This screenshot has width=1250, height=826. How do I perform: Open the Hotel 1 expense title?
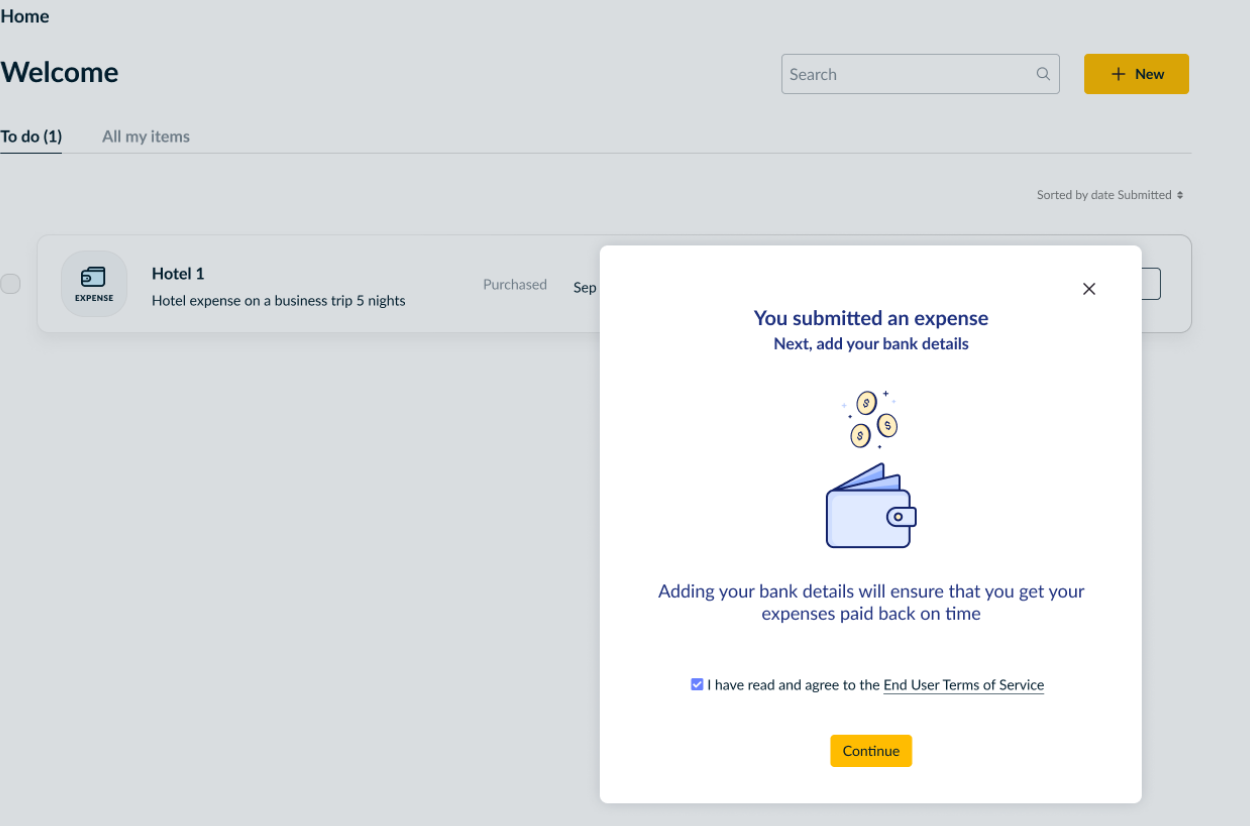(178, 274)
